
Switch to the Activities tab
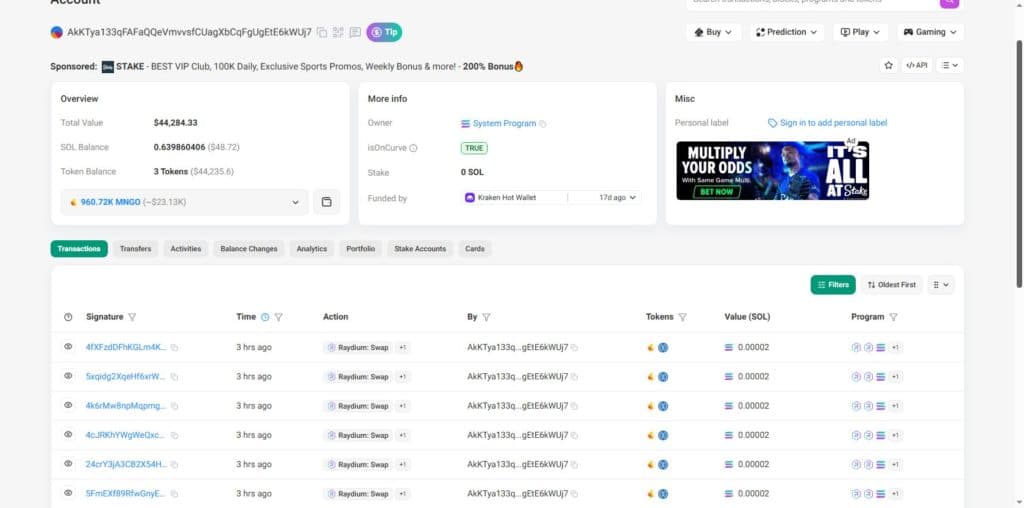185,249
